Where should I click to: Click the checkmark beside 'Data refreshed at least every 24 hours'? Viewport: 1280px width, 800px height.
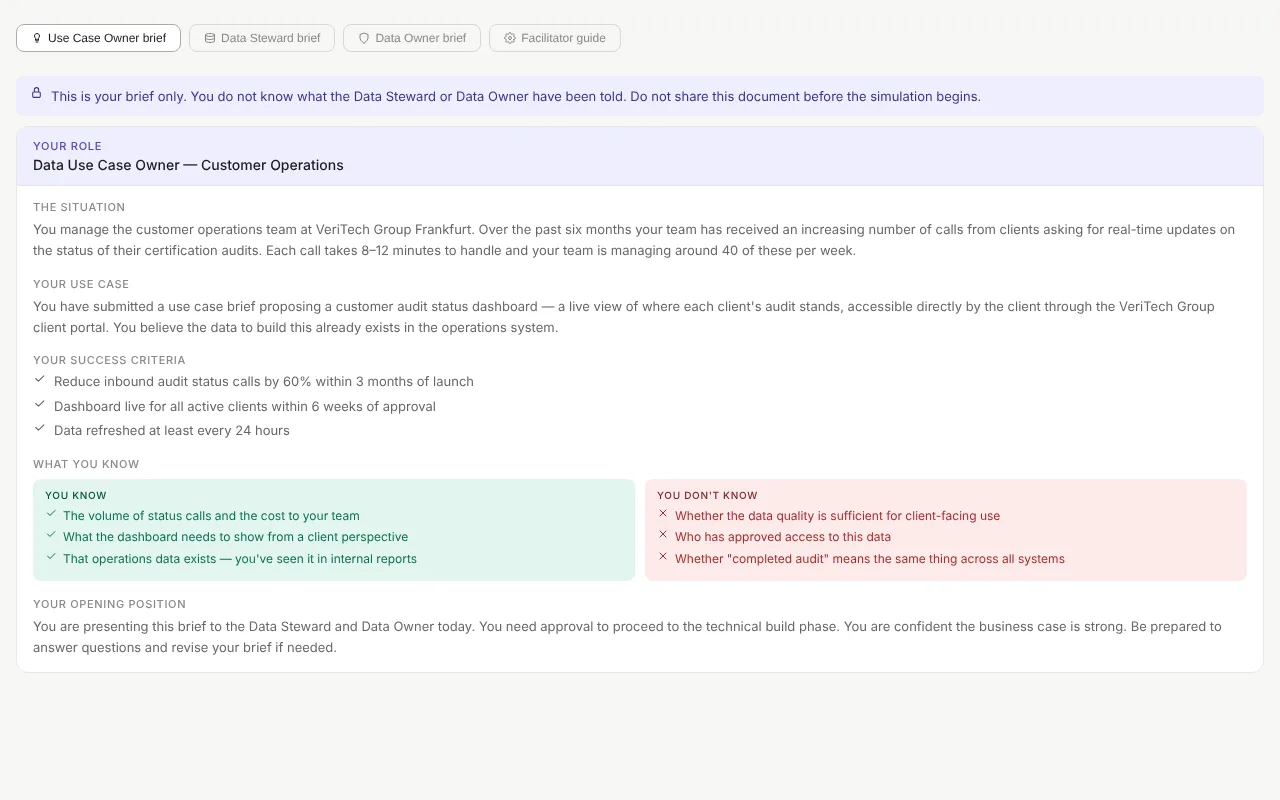pyautogui.click(x=40, y=429)
